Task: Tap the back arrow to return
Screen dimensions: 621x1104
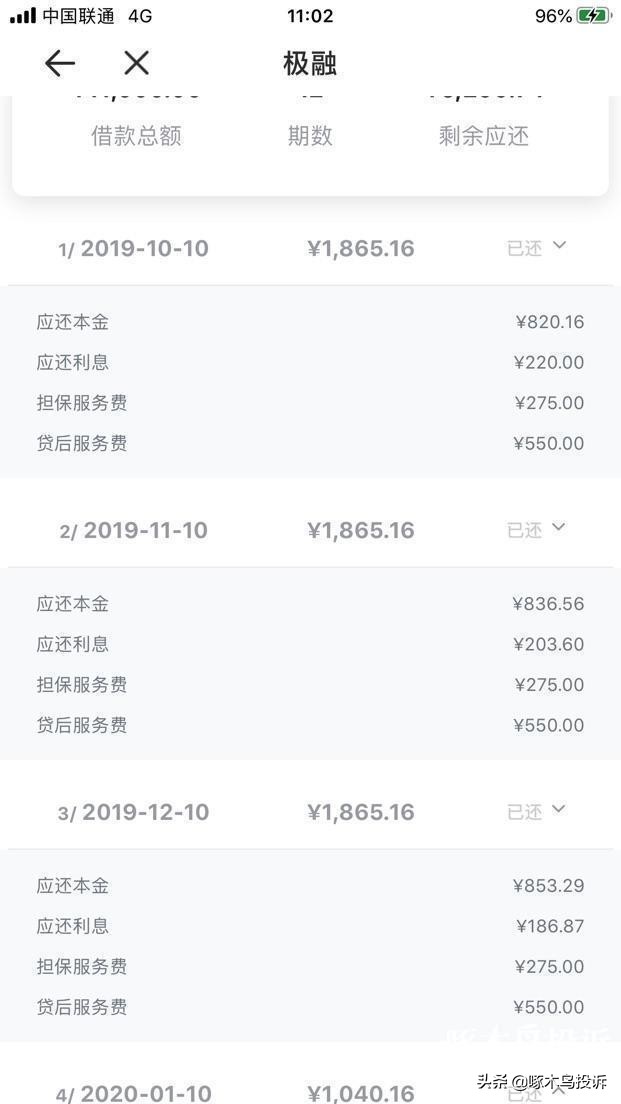Action: pyautogui.click(x=60, y=63)
